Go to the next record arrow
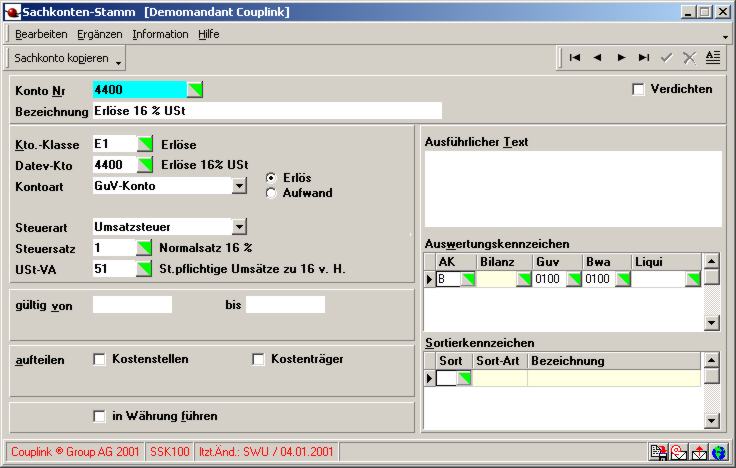The height and width of the screenshot is (468, 736). click(621, 58)
